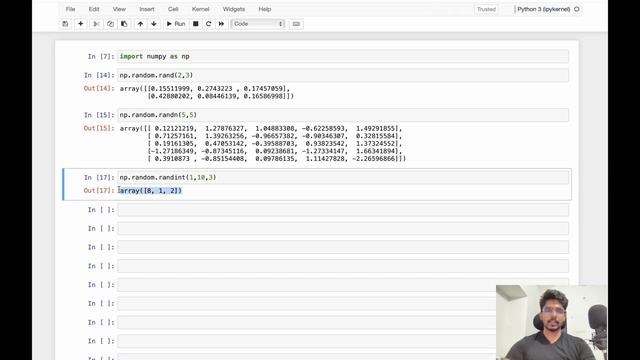The image size is (640, 360).
Task: Run the selected cell
Action: (x=176, y=24)
